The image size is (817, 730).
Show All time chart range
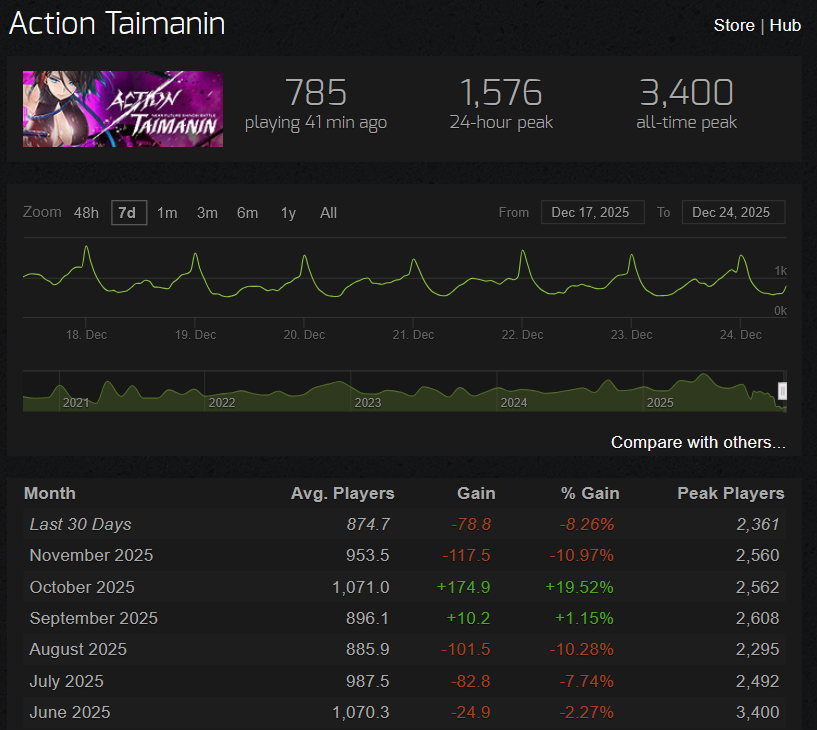328,213
